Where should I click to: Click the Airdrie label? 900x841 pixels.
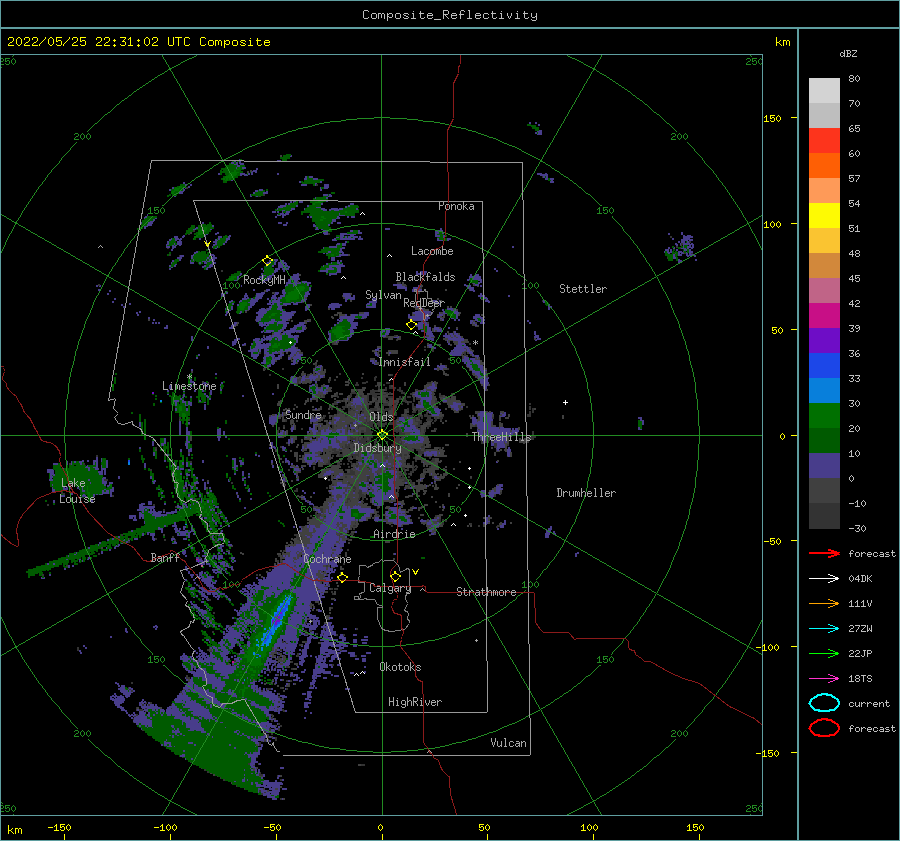click(394, 534)
